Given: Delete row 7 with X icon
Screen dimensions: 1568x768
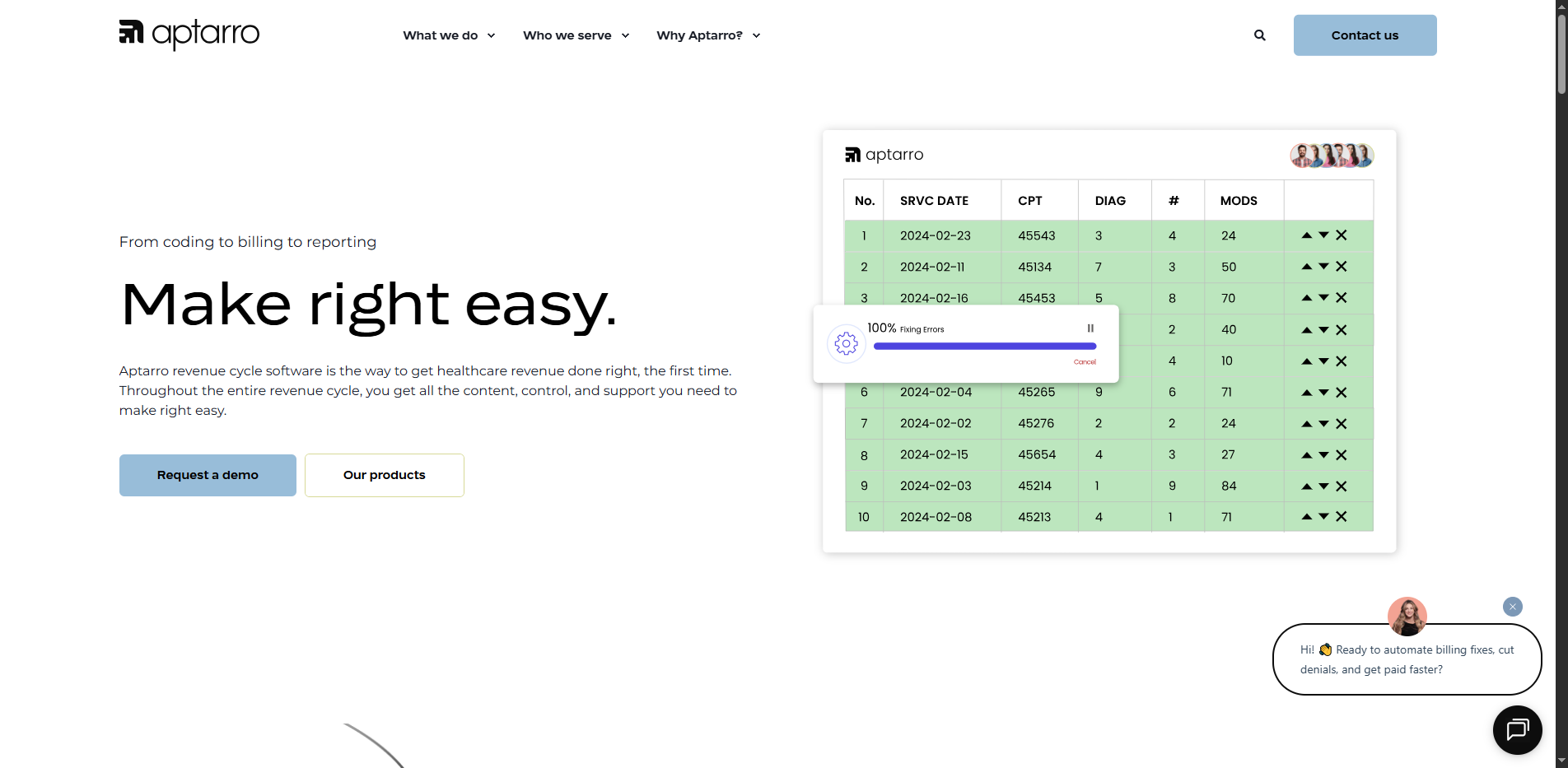Looking at the screenshot, I should [1342, 424].
